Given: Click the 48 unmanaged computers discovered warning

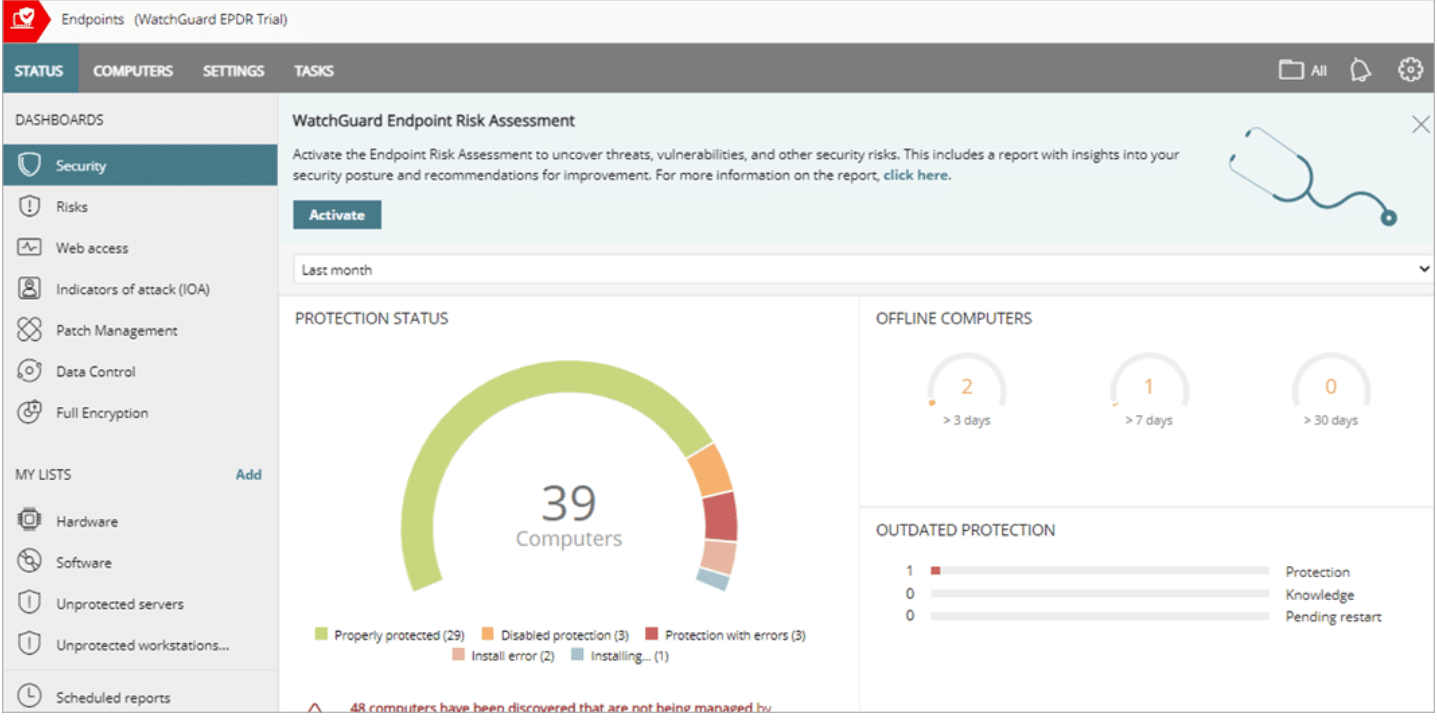Looking at the screenshot, I should [x=560, y=708].
